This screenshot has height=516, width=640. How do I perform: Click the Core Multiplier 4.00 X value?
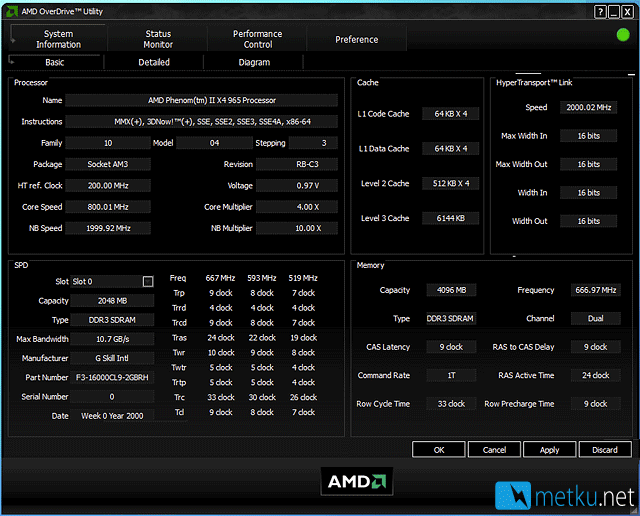(297, 207)
